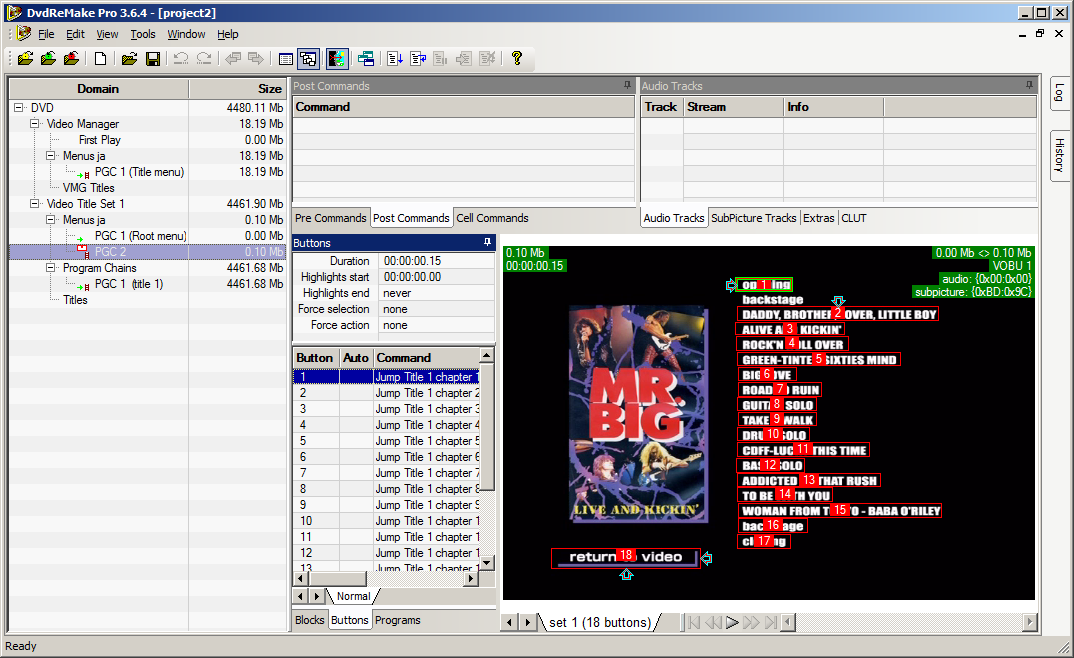Click the up arrow below return video button

pyautogui.click(x=626, y=575)
